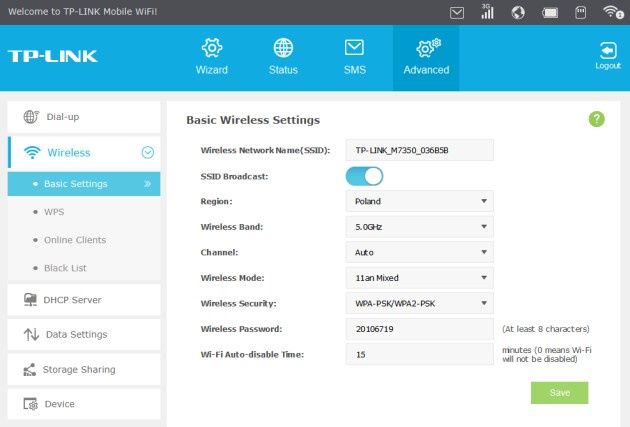Click the 'Basic Wireless Settings' heading
Image resolution: width=630 pixels, height=427 pixels.
click(x=253, y=120)
